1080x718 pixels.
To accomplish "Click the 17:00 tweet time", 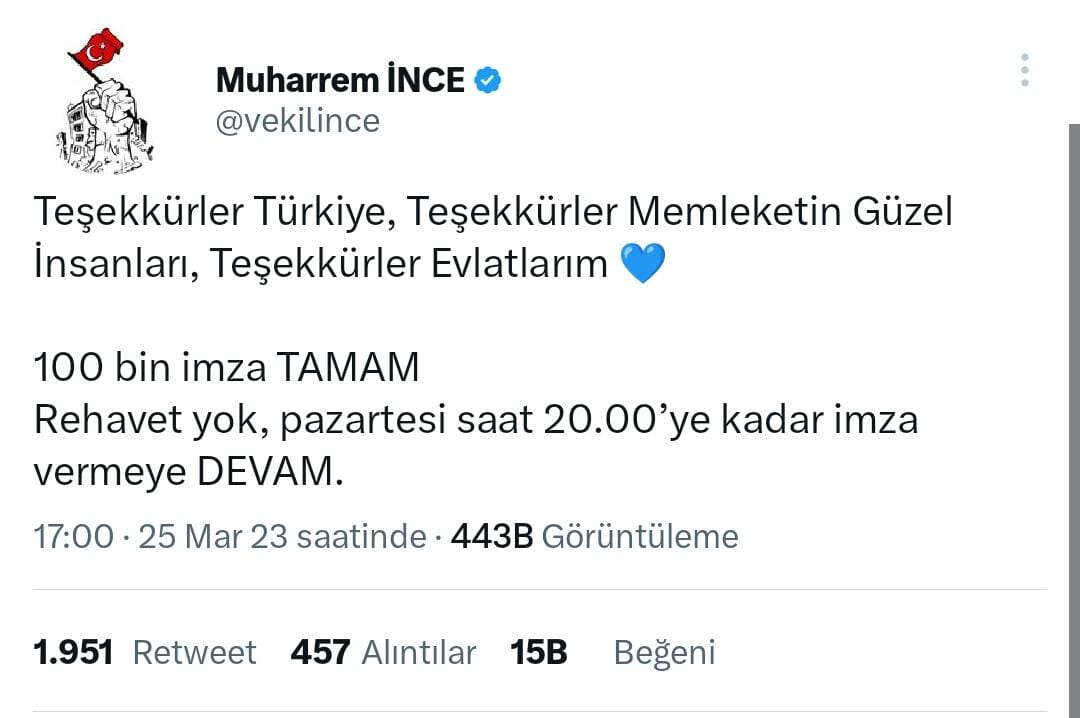I will [x=73, y=537].
